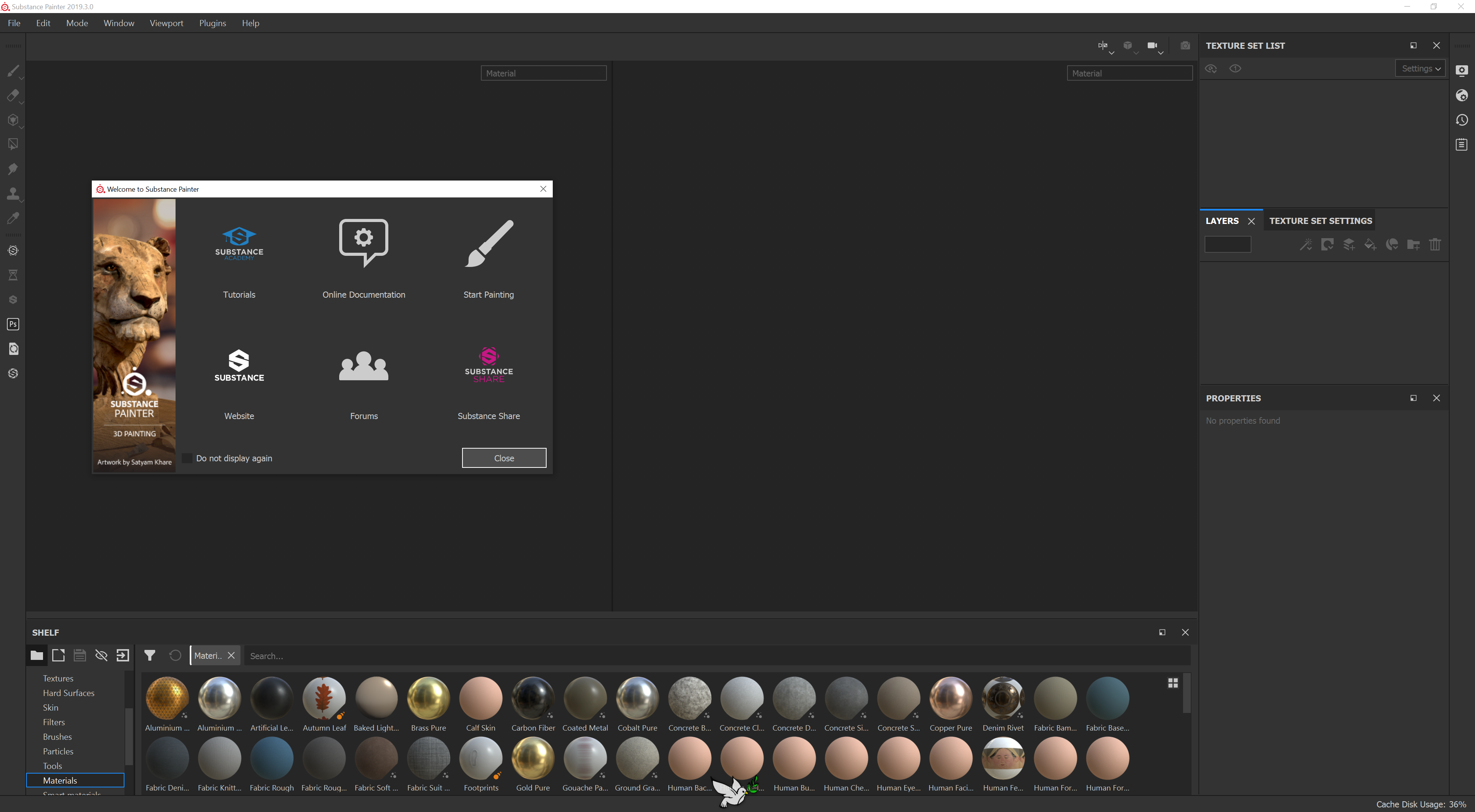Expand the arrow beside the video camera icon

[1161, 53]
